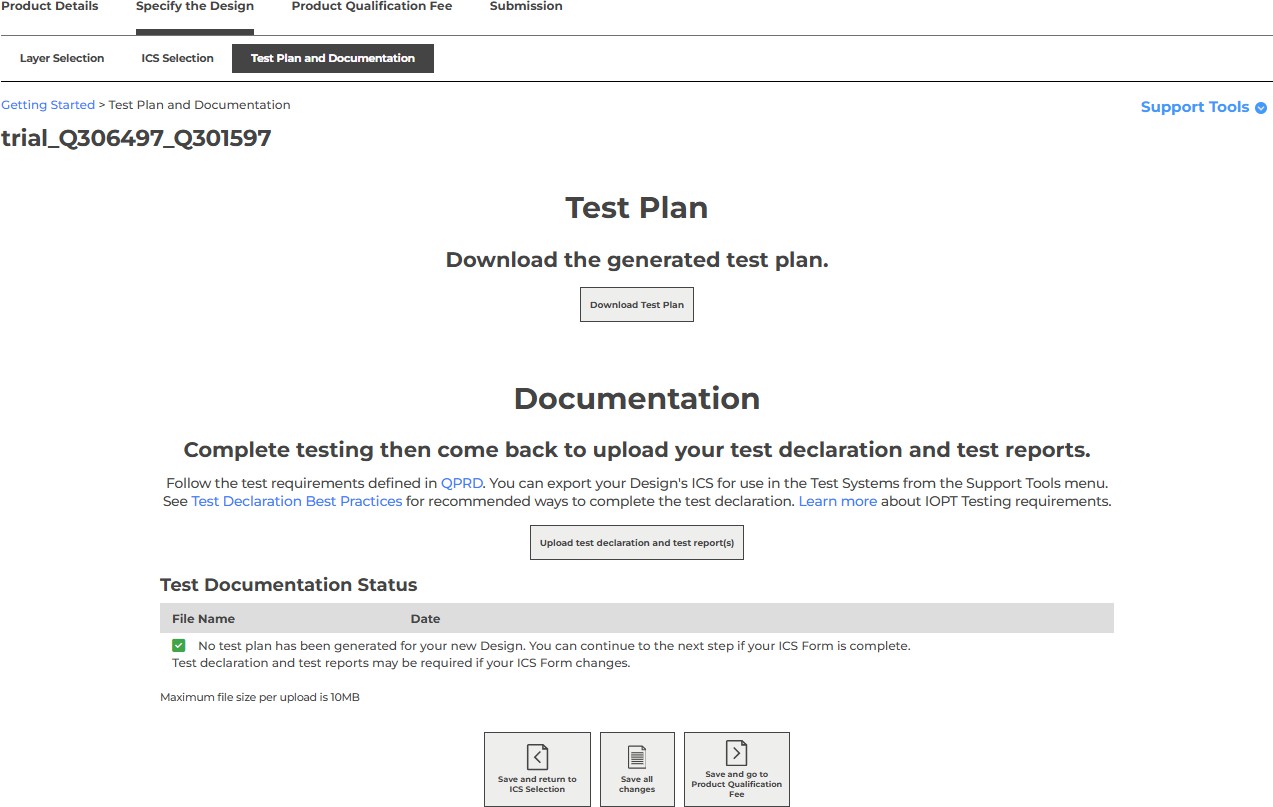This screenshot has height=807, width=1273.
Task: Expand the Support Tools menu
Action: (1195, 107)
